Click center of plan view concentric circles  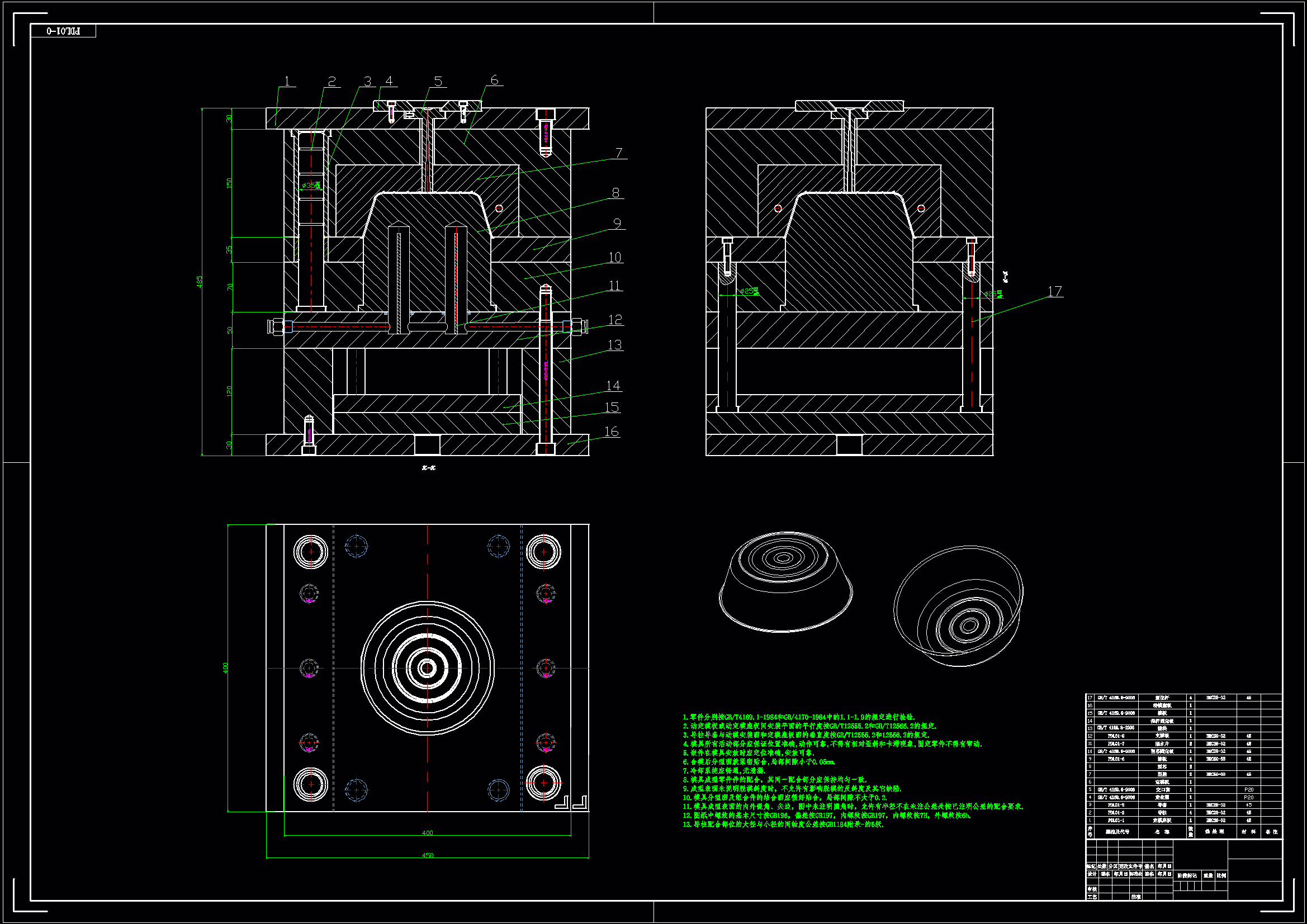[427, 668]
